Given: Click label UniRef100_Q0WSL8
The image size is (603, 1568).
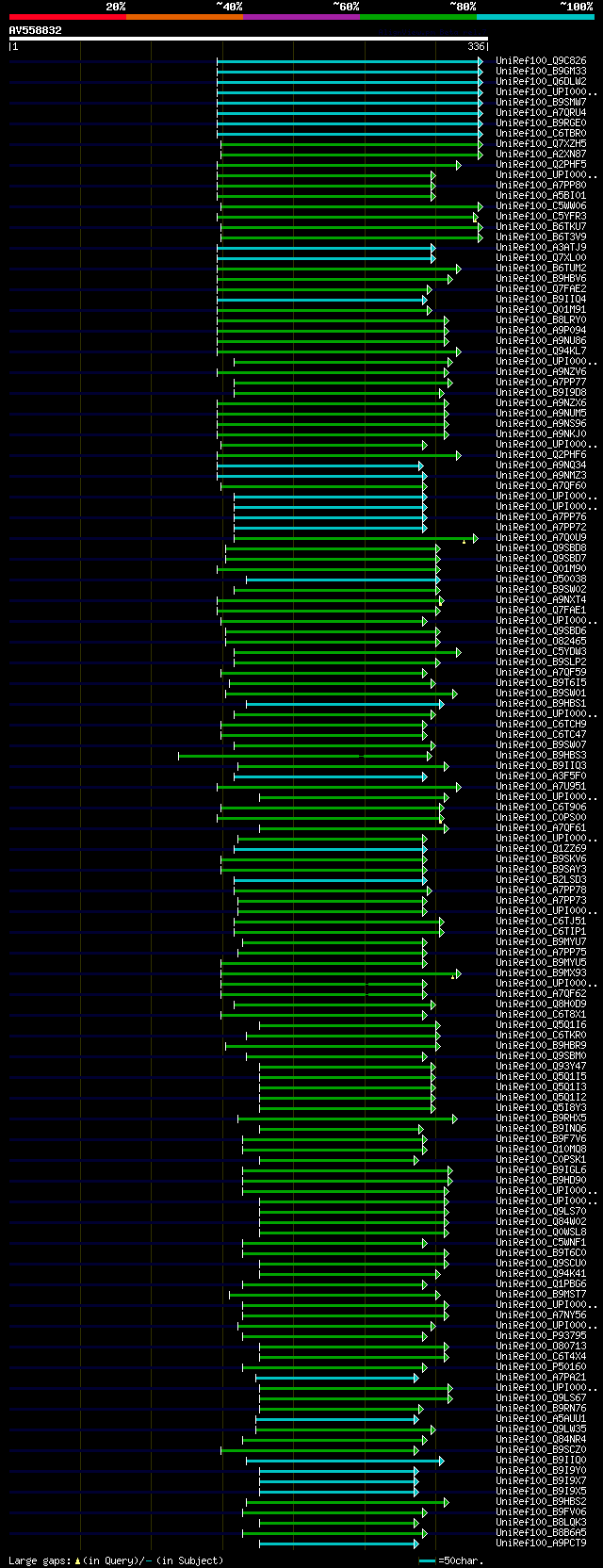Looking at the screenshot, I should (x=541, y=1233).
